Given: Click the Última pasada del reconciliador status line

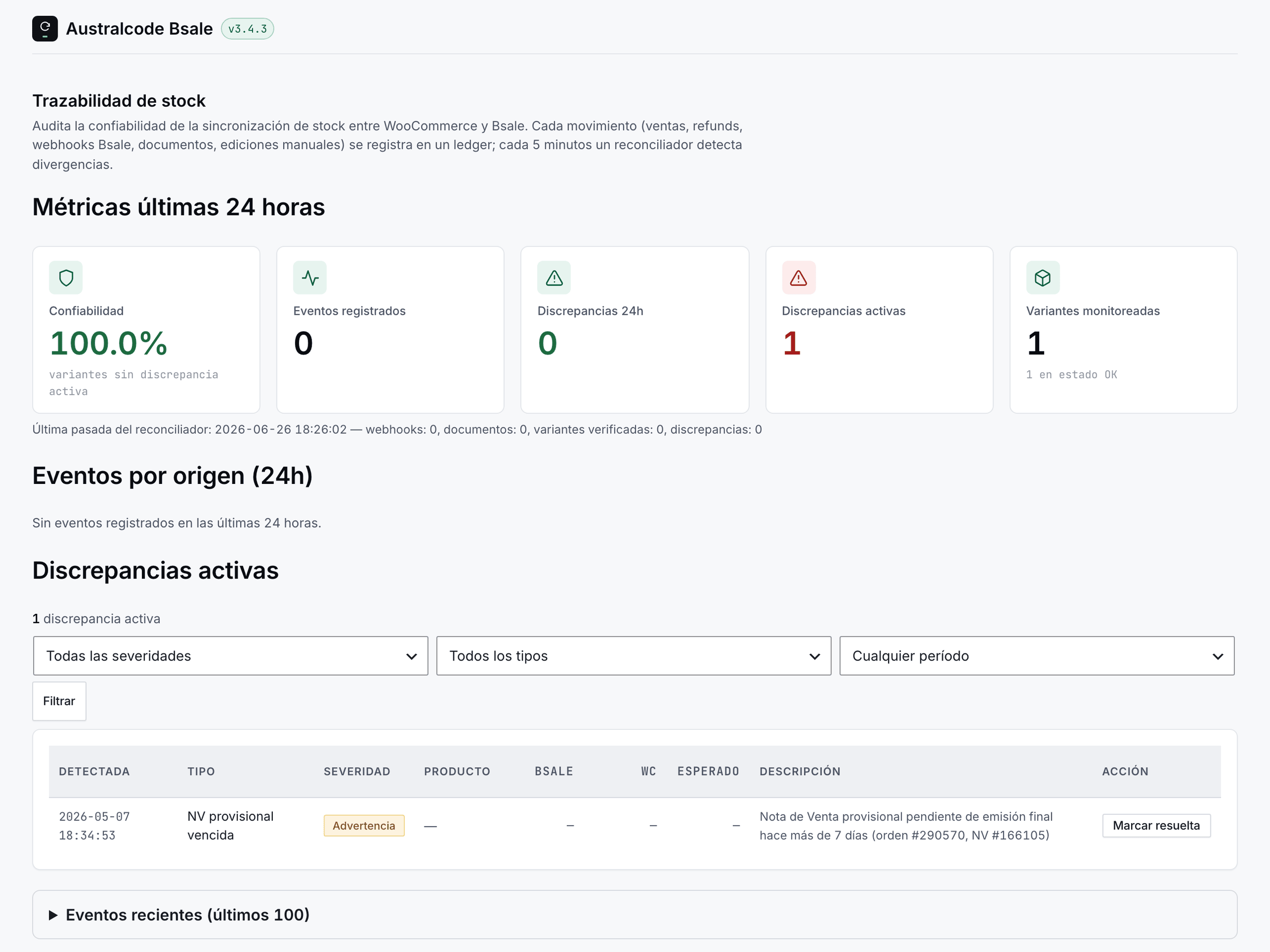Looking at the screenshot, I should click(397, 430).
